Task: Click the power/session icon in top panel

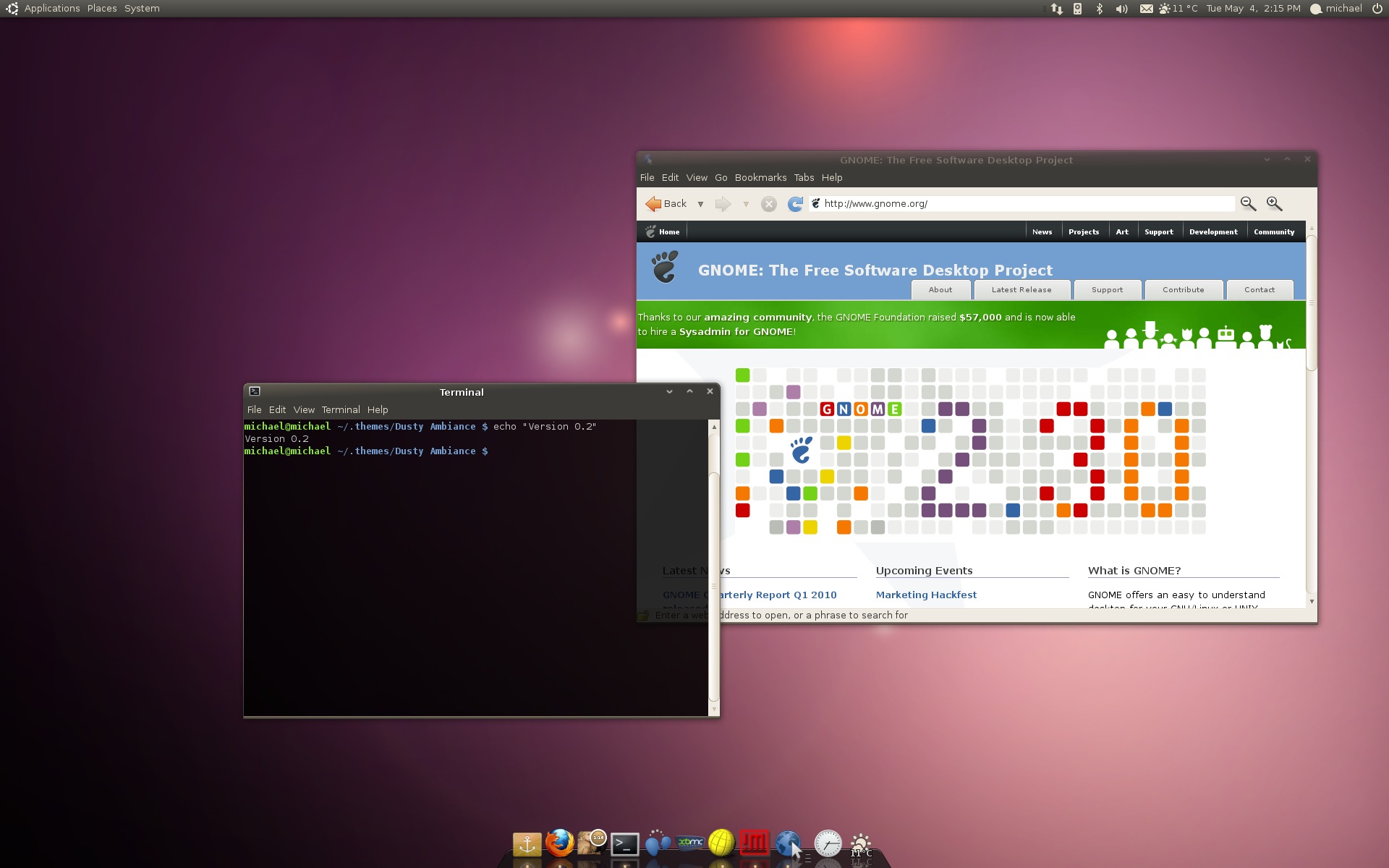Action: pos(1377,9)
